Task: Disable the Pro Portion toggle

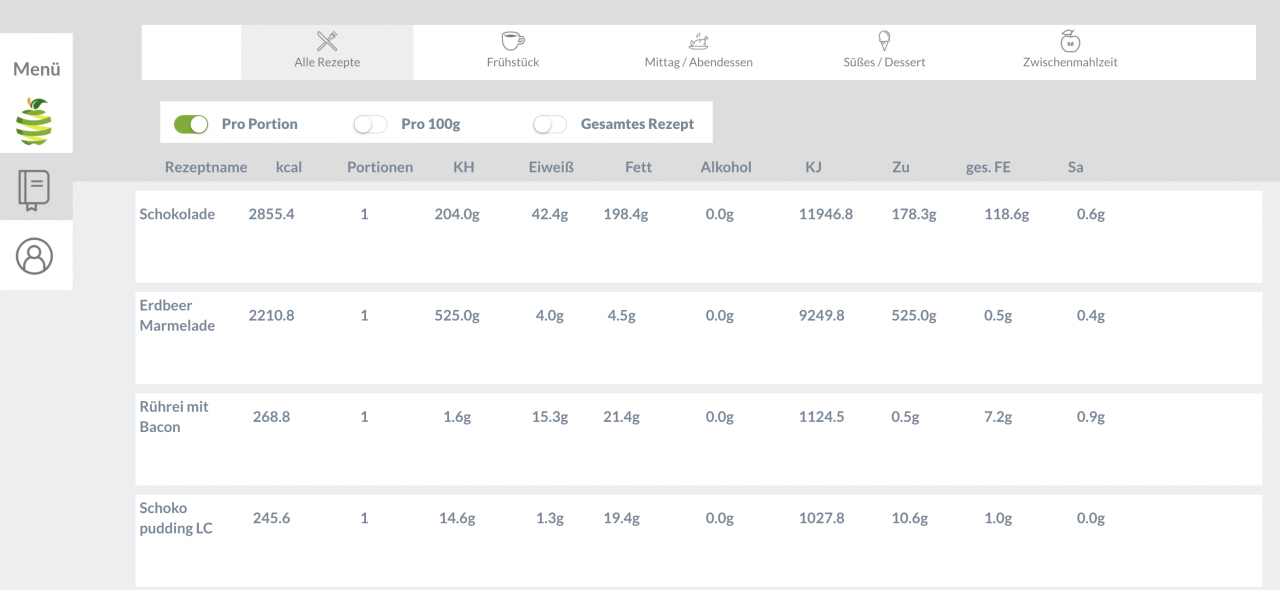Action: coord(191,125)
